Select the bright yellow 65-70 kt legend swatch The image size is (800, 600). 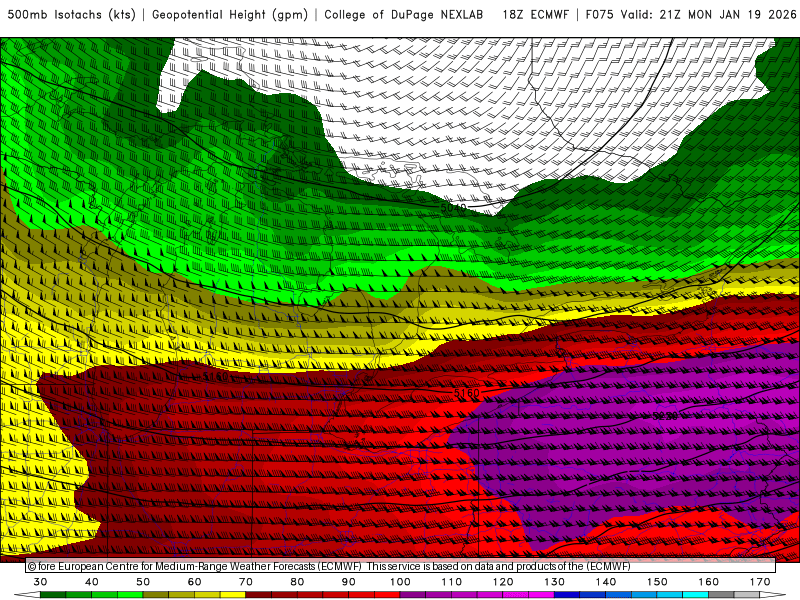tap(233, 594)
